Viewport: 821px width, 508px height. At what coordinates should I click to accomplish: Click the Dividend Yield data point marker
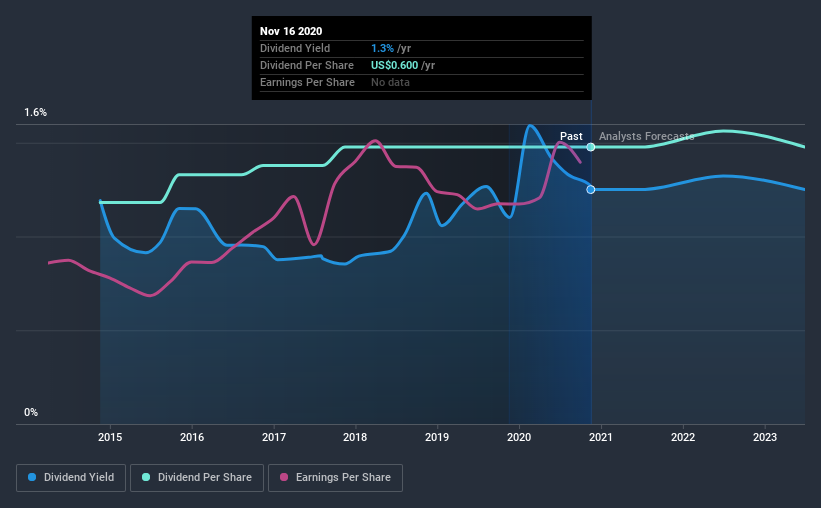click(591, 190)
